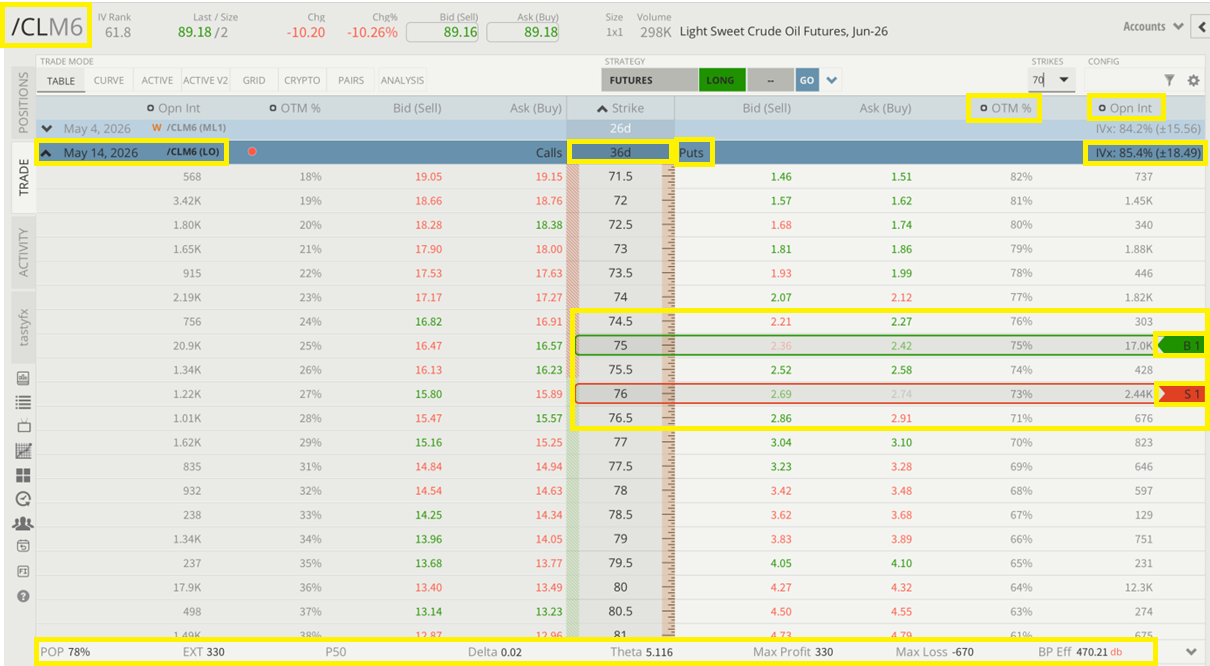The height and width of the screenshot is (666, 1210).
Task: Switch to GRID trade mode
Action: coord(254,81)
